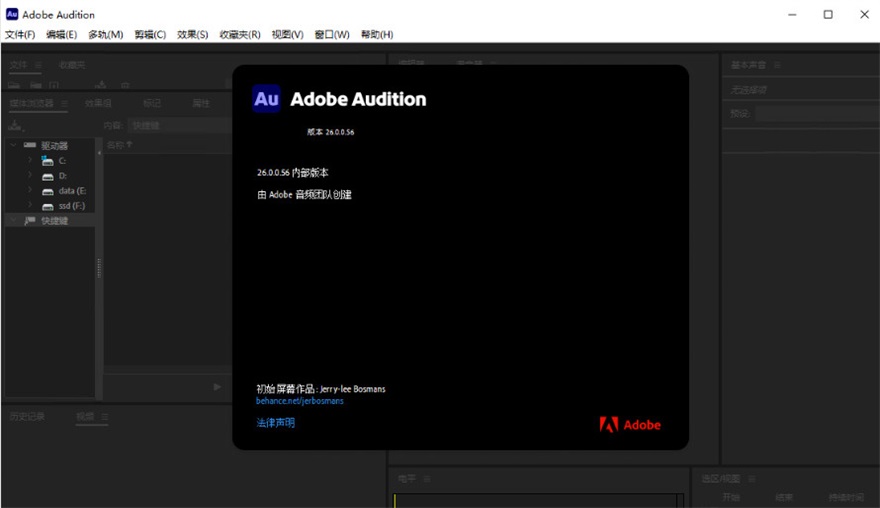Open the 预设 preset dropdown

818,114
